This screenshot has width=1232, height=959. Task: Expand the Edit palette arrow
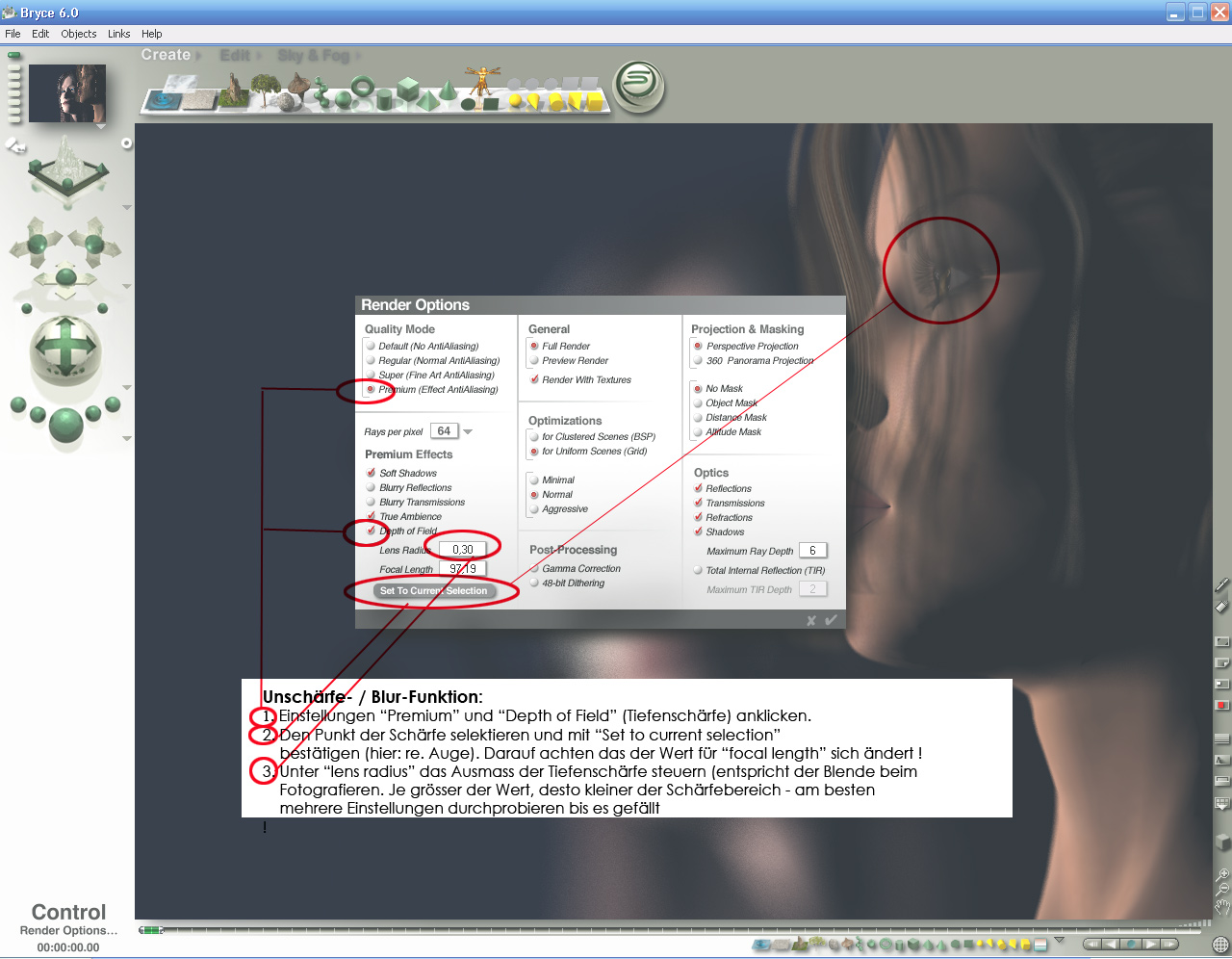pos(258,56)
